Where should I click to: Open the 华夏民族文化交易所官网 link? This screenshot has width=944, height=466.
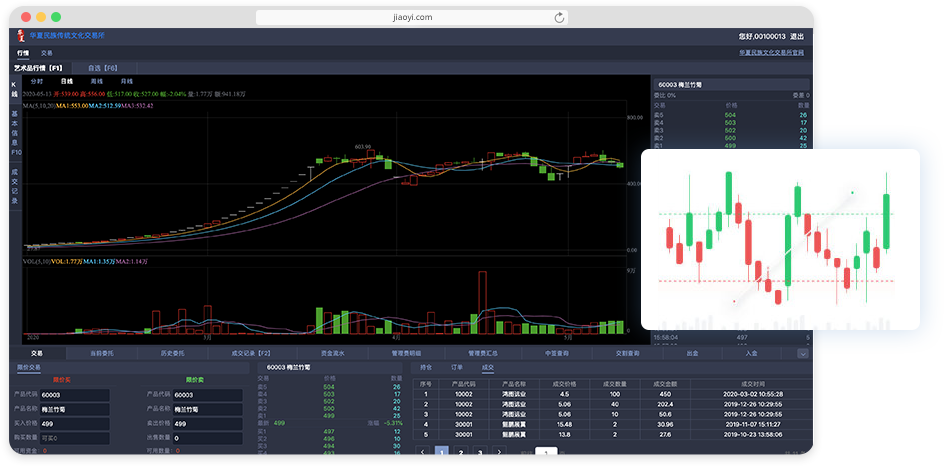pos(770,52)
